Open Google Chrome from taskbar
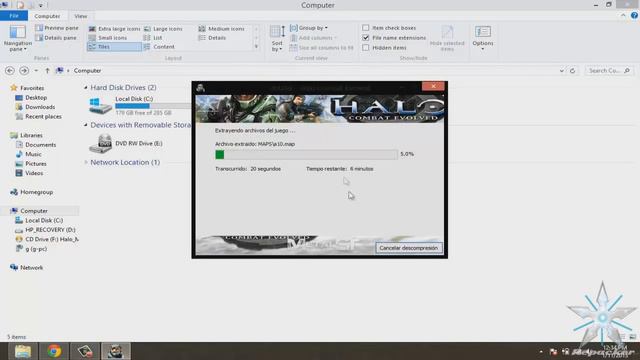Image resolution: width=640 pixels, height=360 pixels. click(x=54, y=351)
